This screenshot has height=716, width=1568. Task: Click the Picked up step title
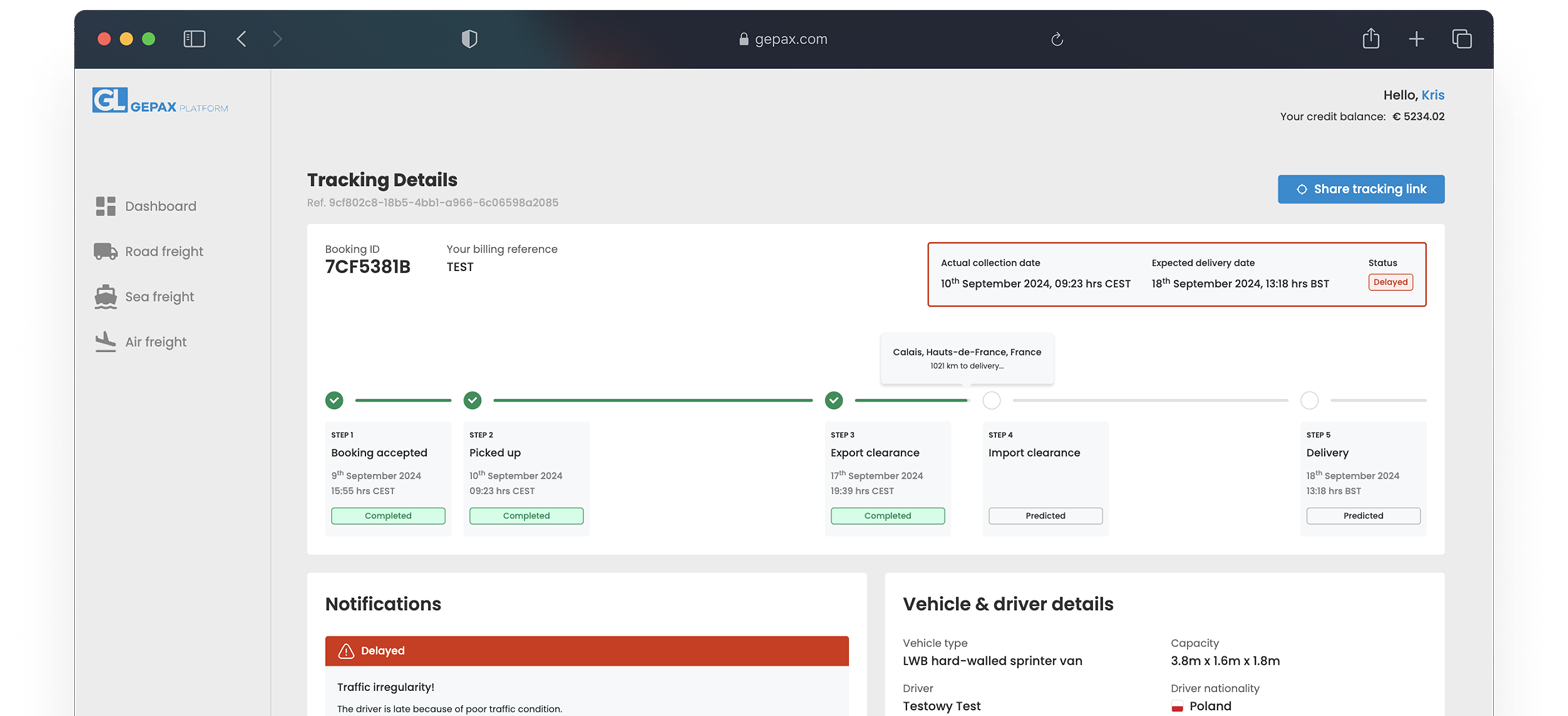coord(495,453)
